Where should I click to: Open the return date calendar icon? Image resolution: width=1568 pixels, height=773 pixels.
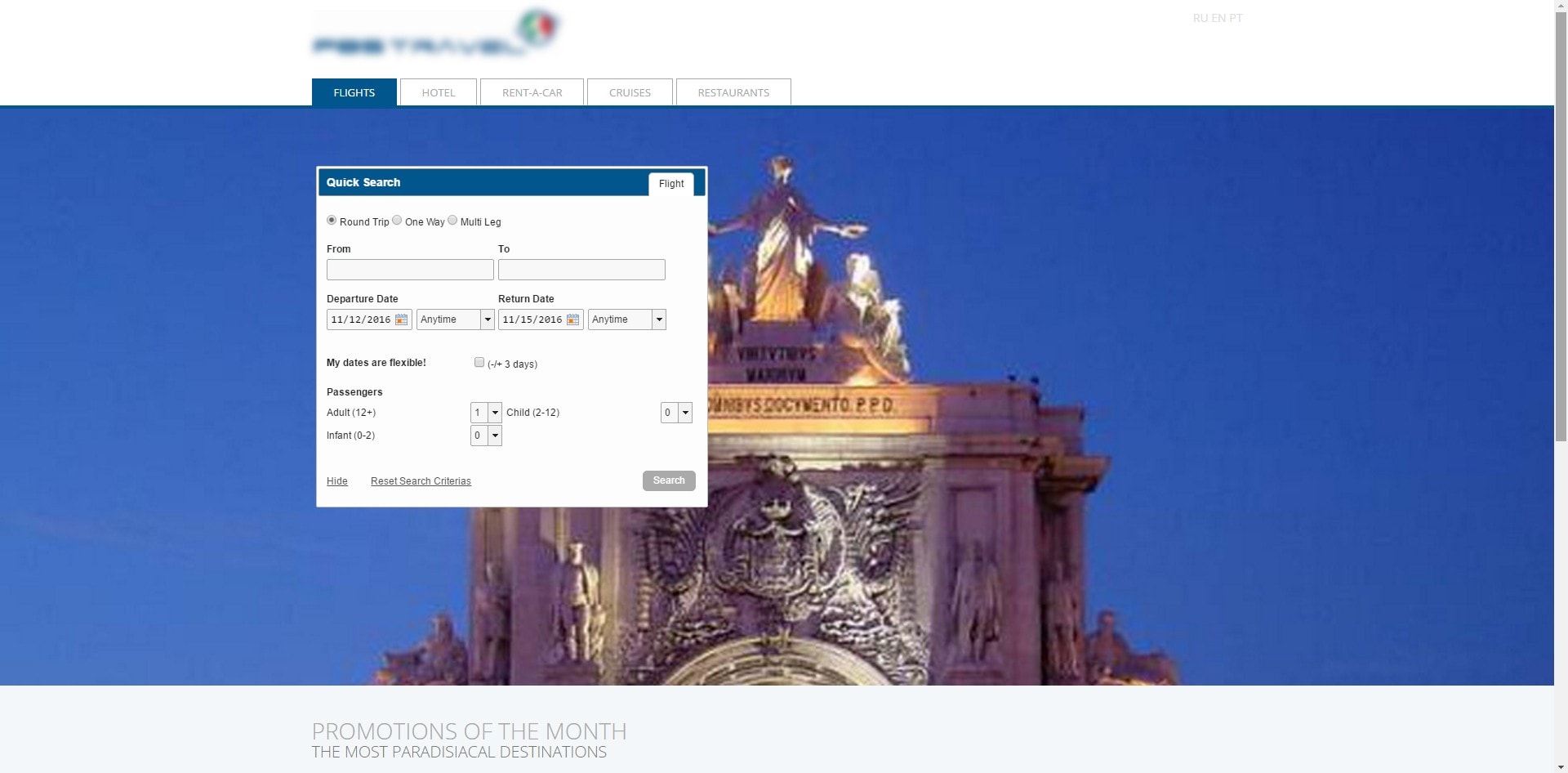coord(572,319)
